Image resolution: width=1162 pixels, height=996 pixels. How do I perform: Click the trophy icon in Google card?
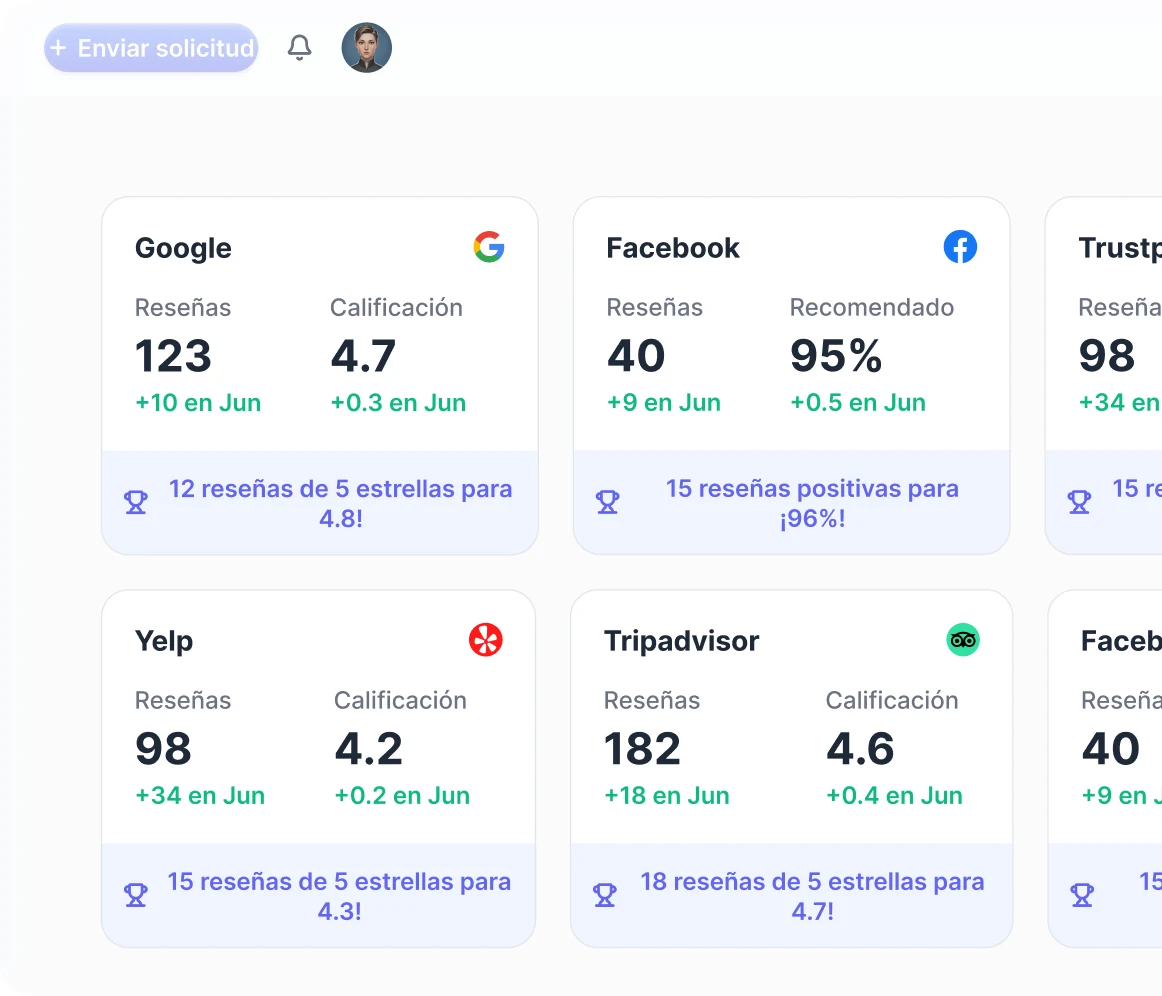136,502
